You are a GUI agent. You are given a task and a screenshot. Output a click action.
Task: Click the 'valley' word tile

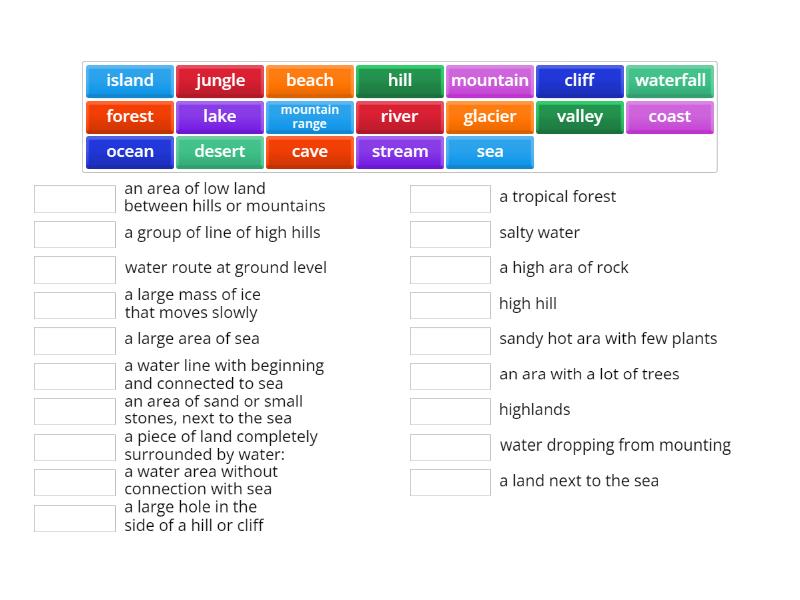click(x=579, y=117)
